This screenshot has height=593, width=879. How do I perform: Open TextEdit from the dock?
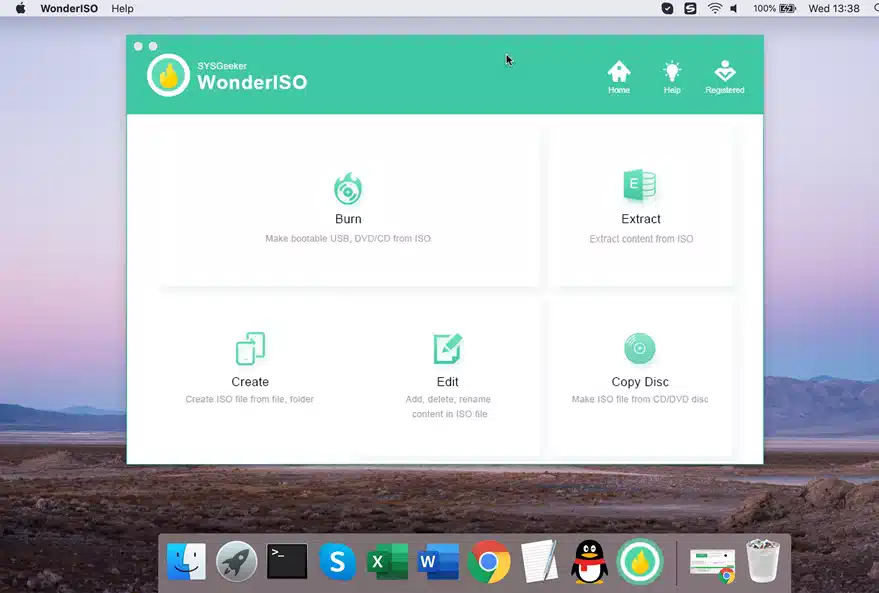click(539, 561)
